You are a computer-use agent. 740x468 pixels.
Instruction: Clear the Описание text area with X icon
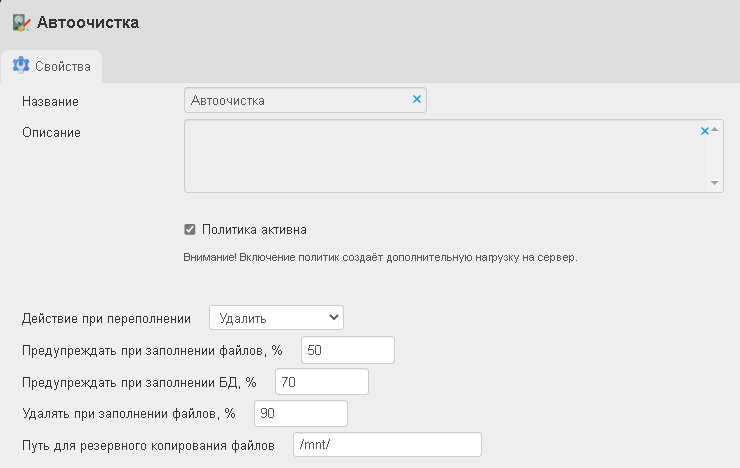pyautogui.click(x=704, y=131)
